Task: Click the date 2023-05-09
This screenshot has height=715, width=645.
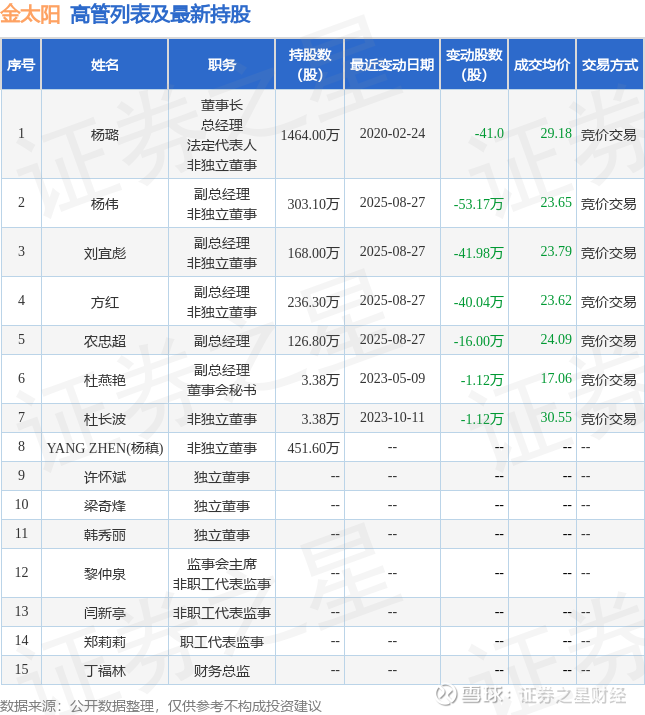Action: tap(392, 378)
